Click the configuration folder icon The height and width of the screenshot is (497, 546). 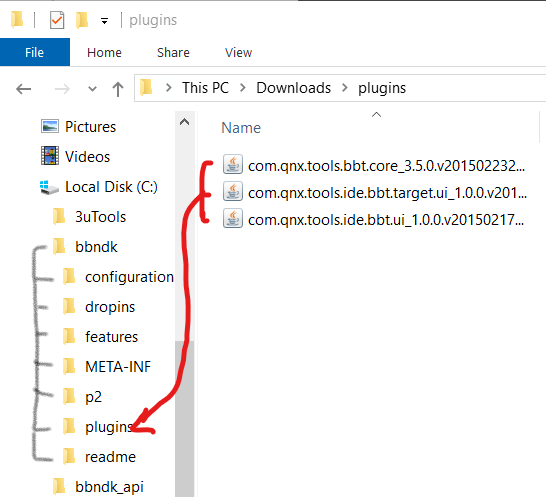coord(69,277)
